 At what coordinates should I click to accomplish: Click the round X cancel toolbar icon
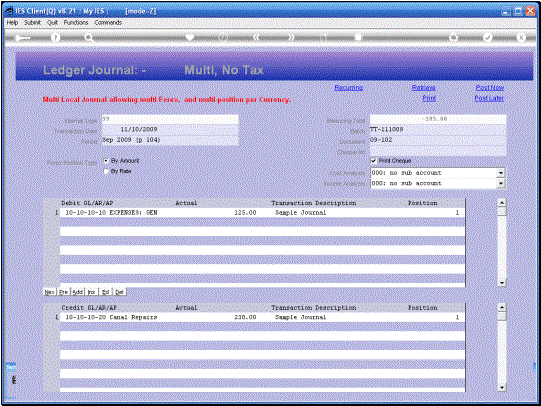521,38
